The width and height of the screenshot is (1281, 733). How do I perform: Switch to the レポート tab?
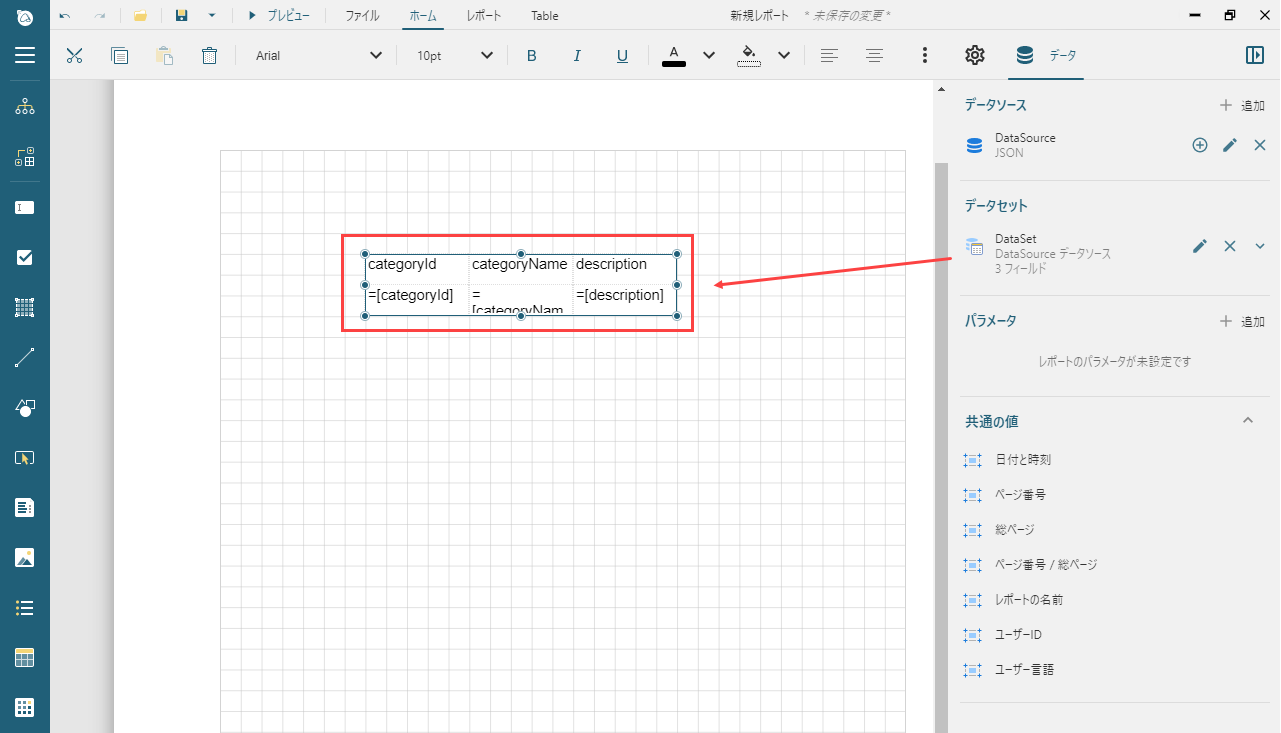pyautogui.click(x=484, y=16)
